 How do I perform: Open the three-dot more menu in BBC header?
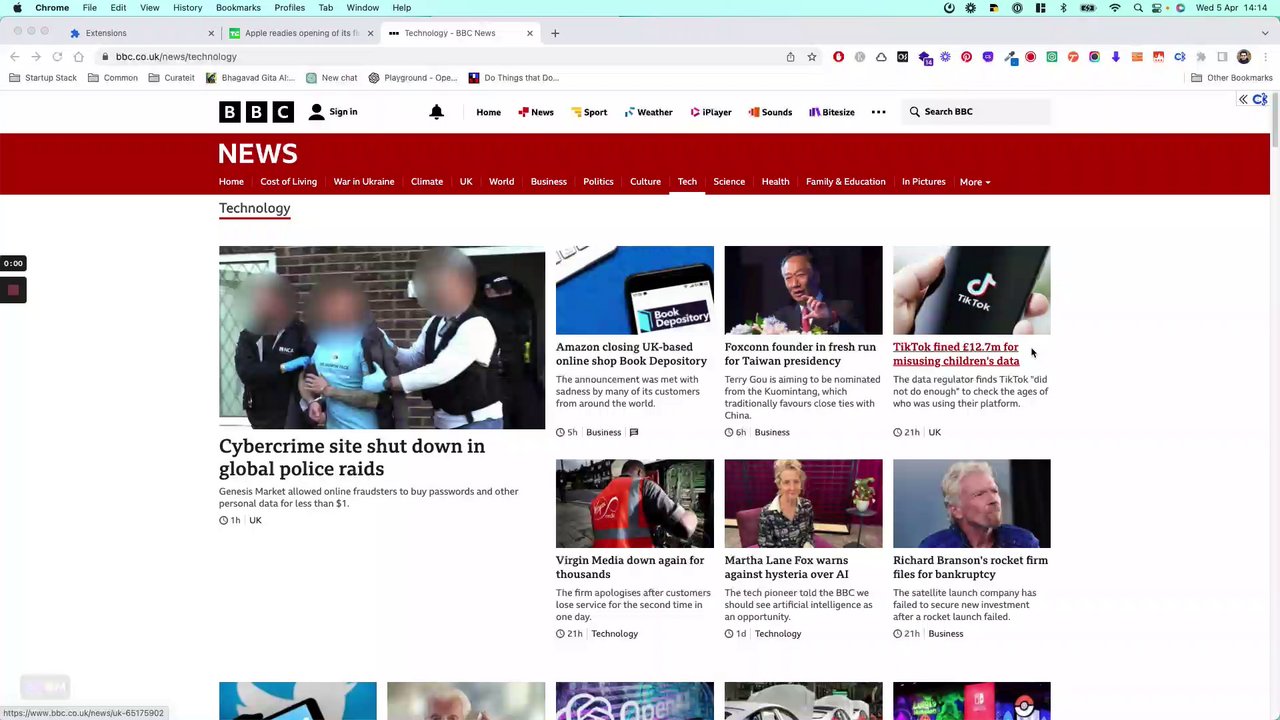tap(878, 112)
